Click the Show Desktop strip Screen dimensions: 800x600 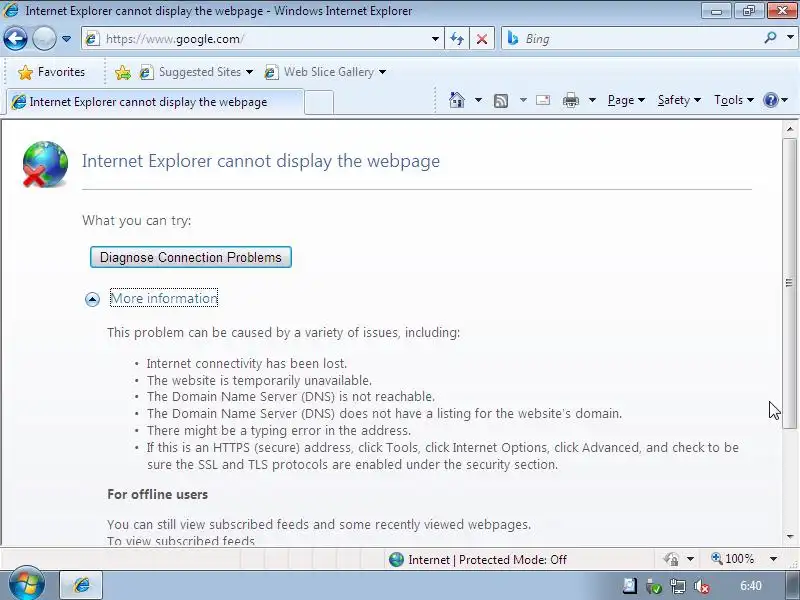pos(792,586)
